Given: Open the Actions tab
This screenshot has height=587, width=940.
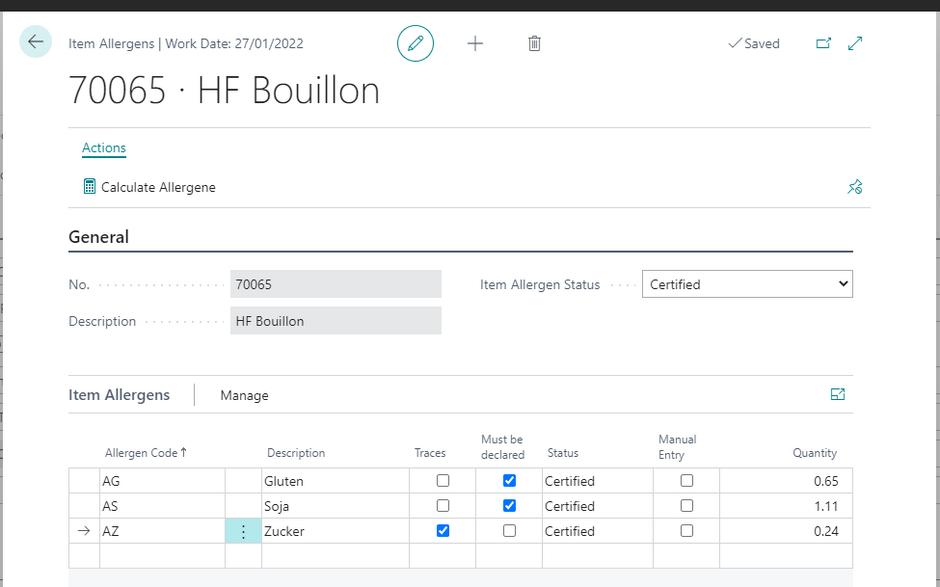Looking at the screenshot, I should (x=104, y=148).
